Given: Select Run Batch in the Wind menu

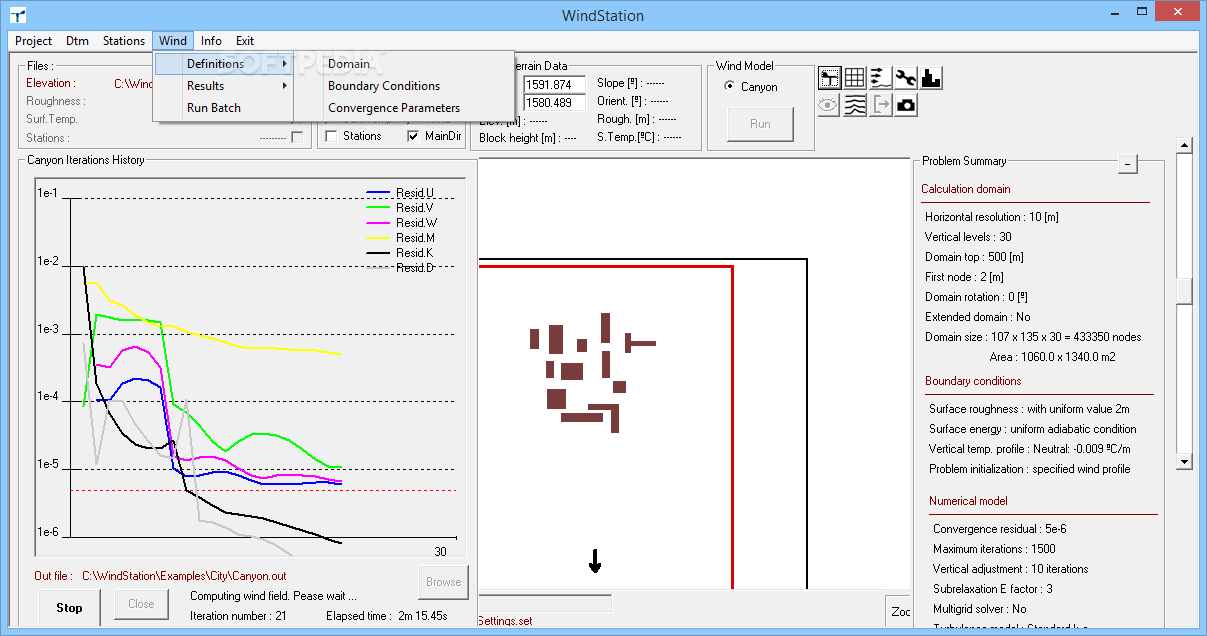Looking at the screenshot, I should (x=214, y=108).
